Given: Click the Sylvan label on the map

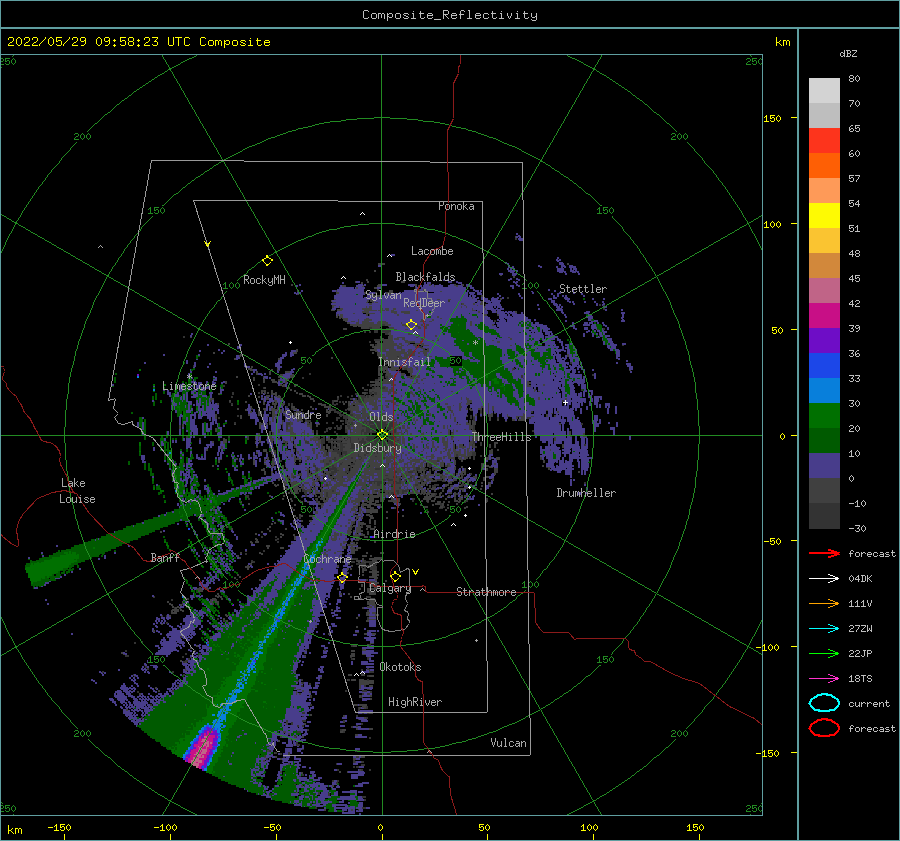Looking at the screenshot, I should (x=383, y=295).
